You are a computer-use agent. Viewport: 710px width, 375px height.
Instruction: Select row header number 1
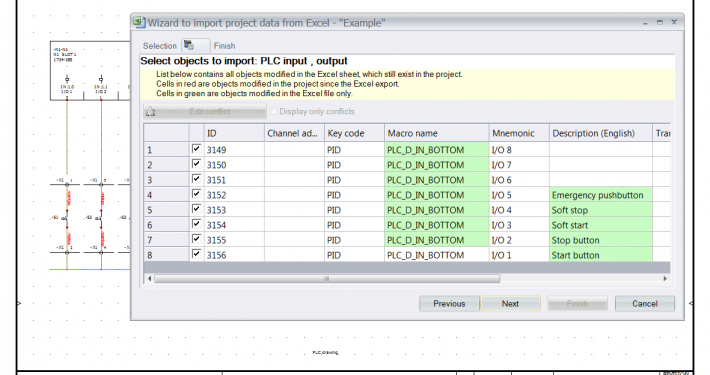tap(167, 150)
